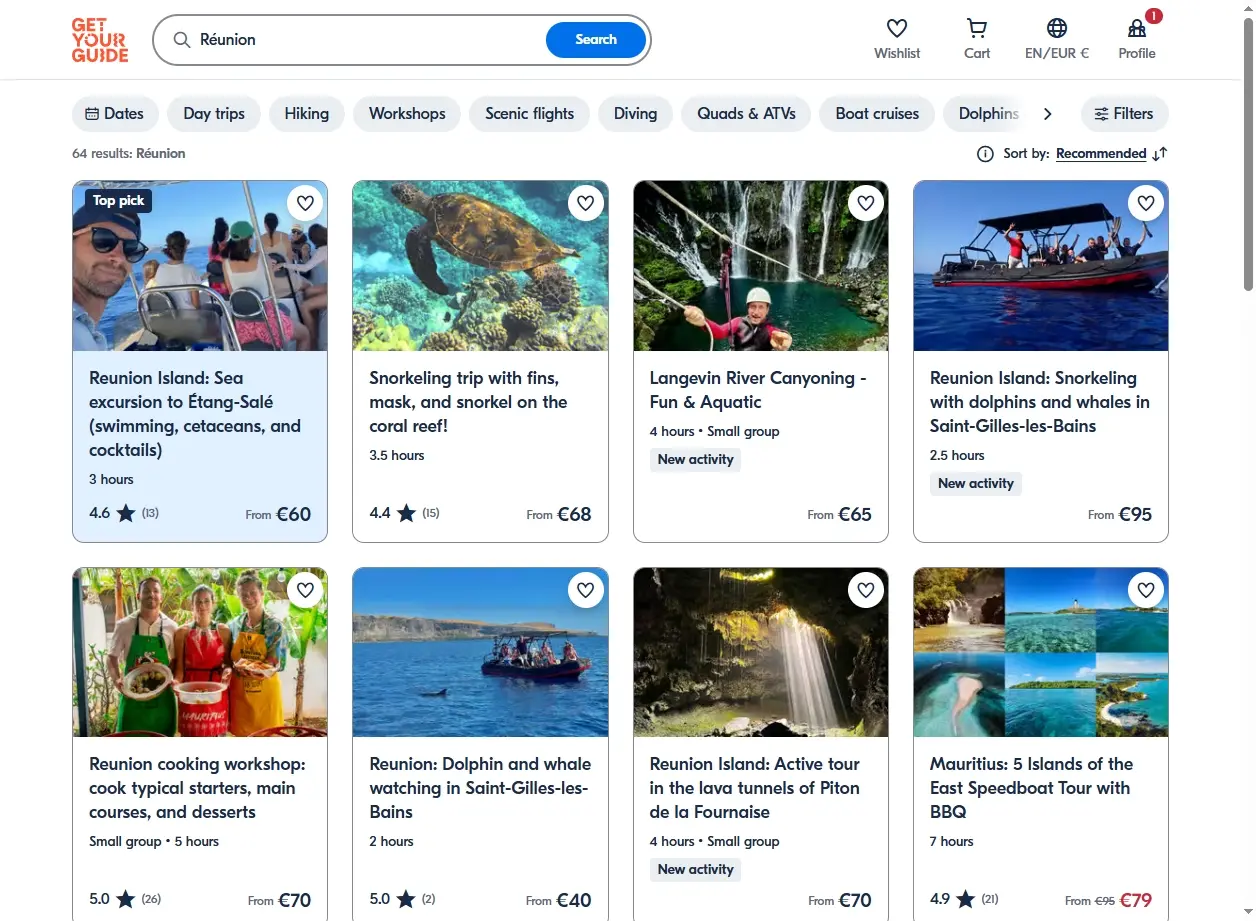Click New activity tag on dolphins snorkeling card

point(975,484)
